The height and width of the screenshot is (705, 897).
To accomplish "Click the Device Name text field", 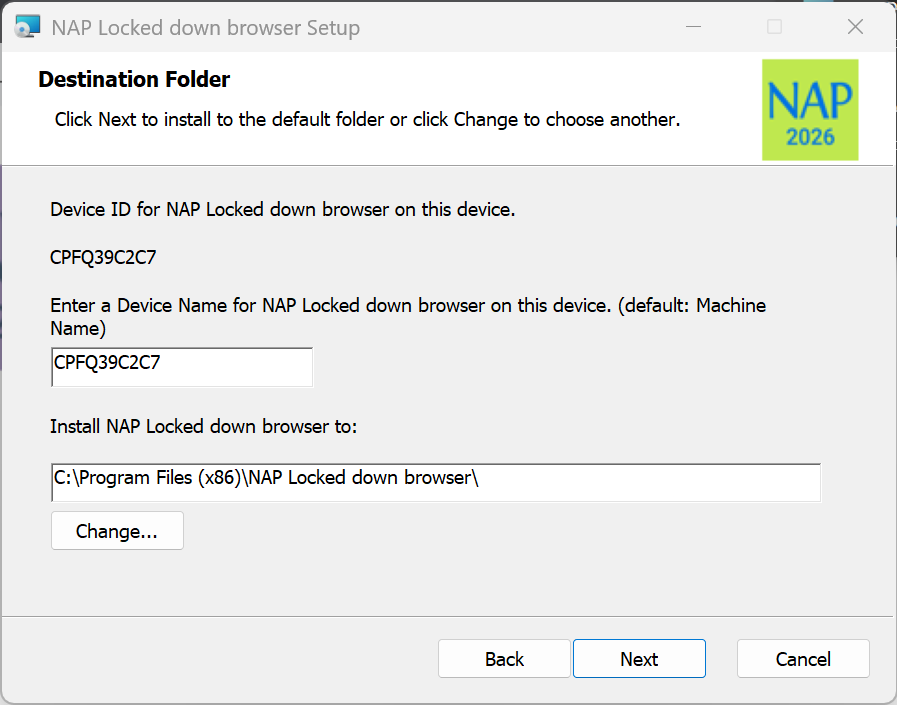I will pyautogui.click(x=182, y=366).
